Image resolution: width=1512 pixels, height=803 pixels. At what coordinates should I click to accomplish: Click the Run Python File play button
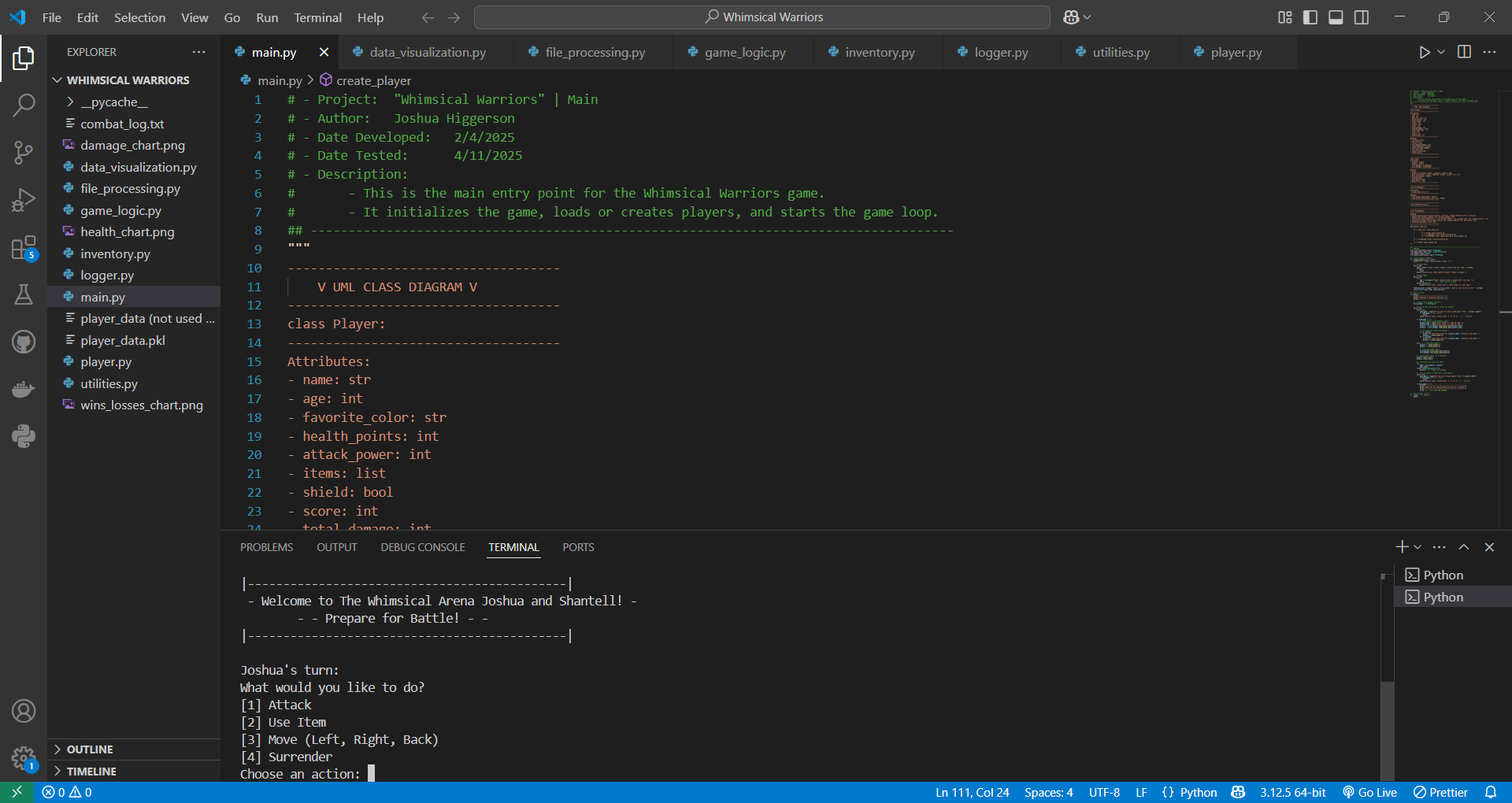[1424, 52]
